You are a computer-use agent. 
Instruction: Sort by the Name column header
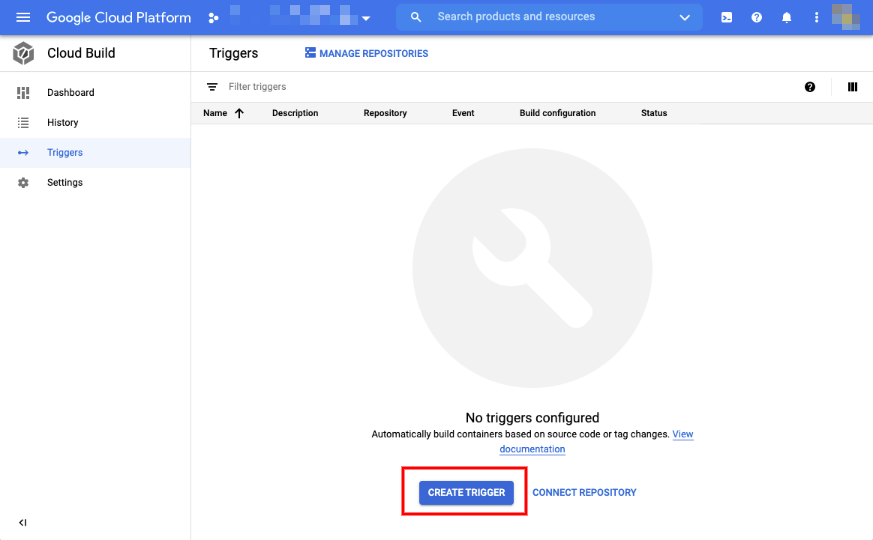(215, 113)
